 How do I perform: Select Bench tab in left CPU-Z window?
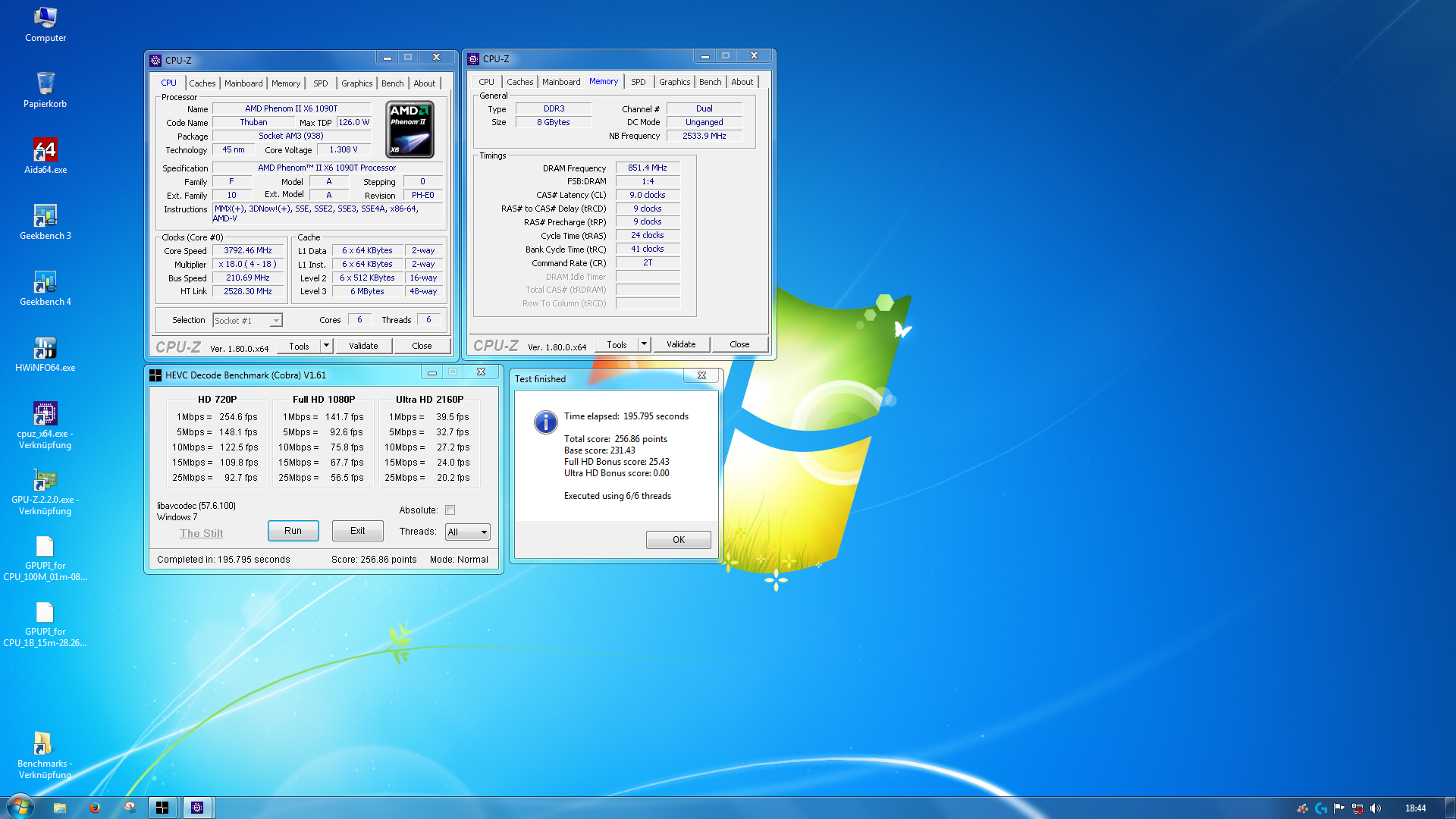coord(392,83)
